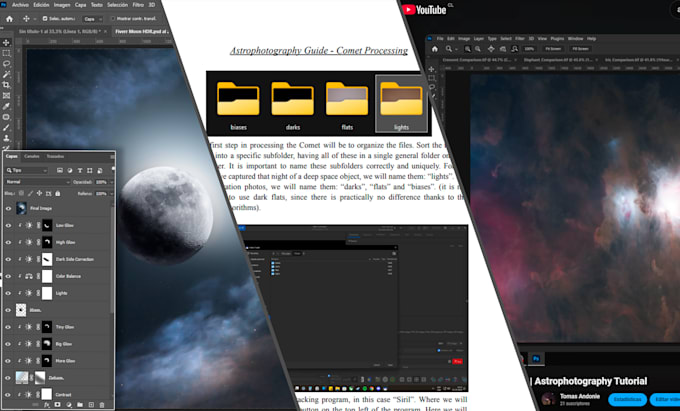This screenshot has width=680, height=411.
Task: Click the Fit Screen button
Action: (x=553, y=49)
